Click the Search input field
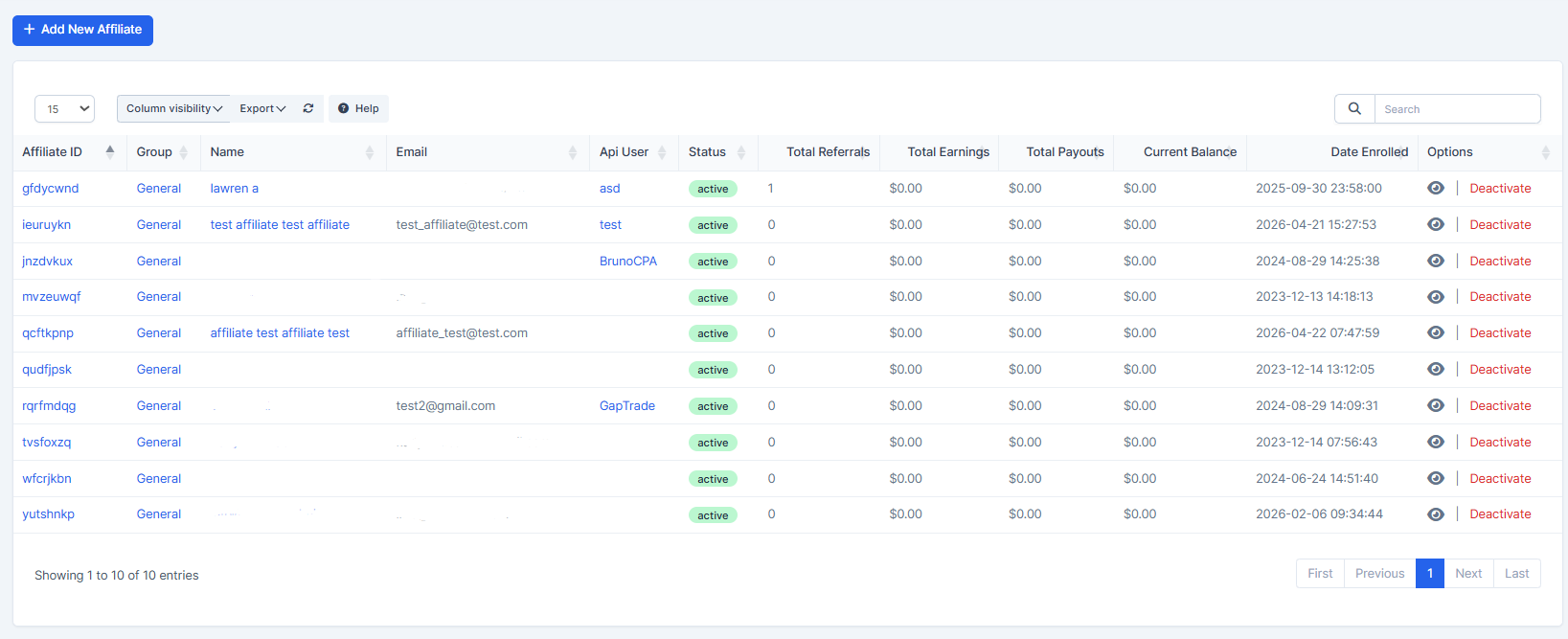 pyautogui.click(x=1456, y=109)
